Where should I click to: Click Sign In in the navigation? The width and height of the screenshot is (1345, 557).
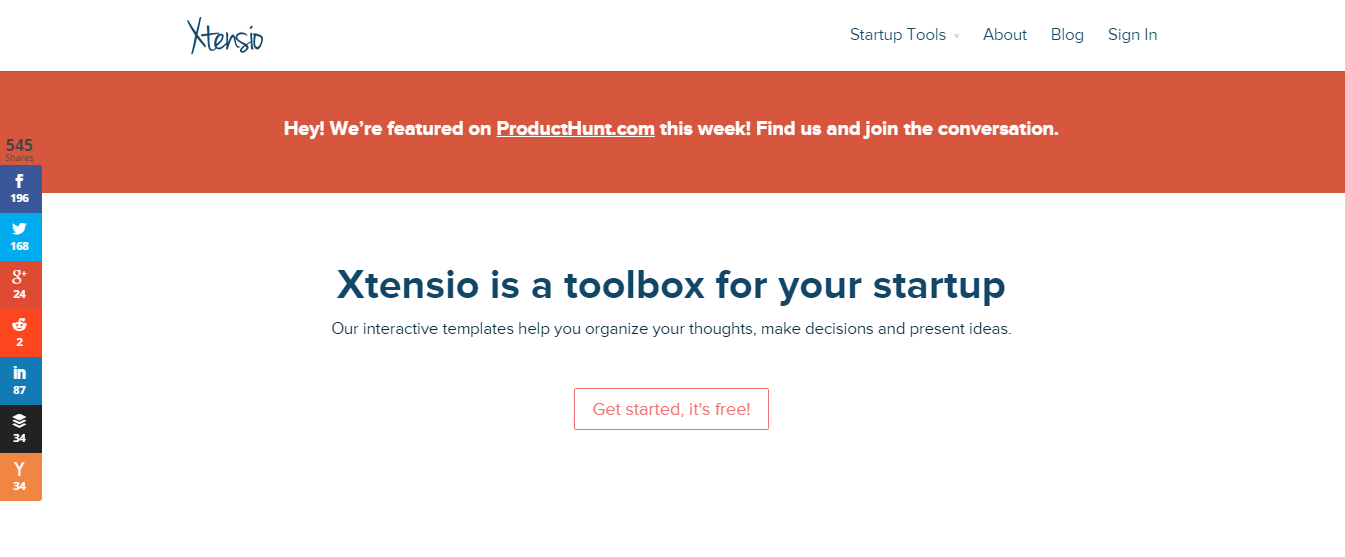(x=1132, y=35)
